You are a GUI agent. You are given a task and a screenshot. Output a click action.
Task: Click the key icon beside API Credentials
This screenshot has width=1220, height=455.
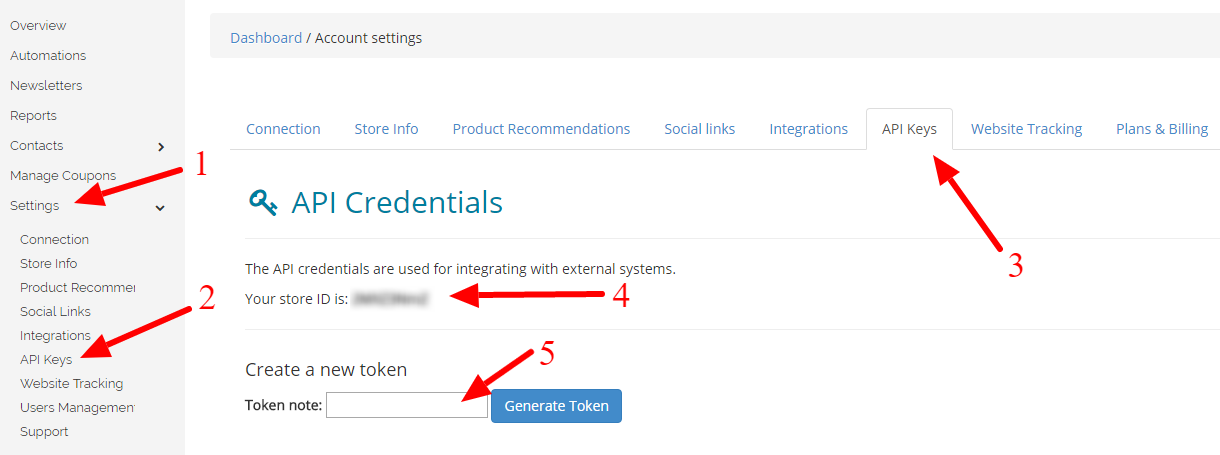click(263, 203)
